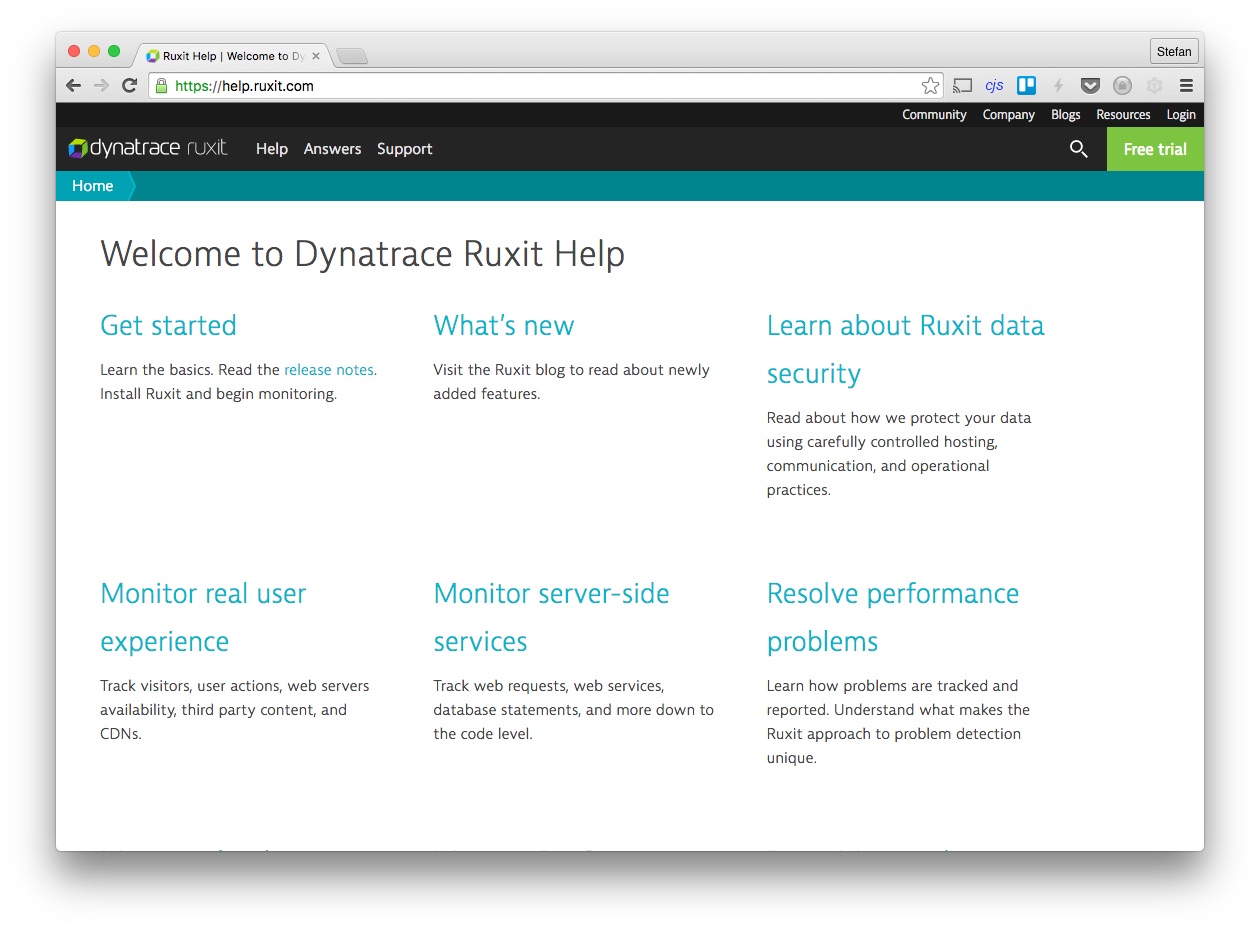Click the grey gear extension icon
The image size is (1260, 931).
click(1154, 86)
